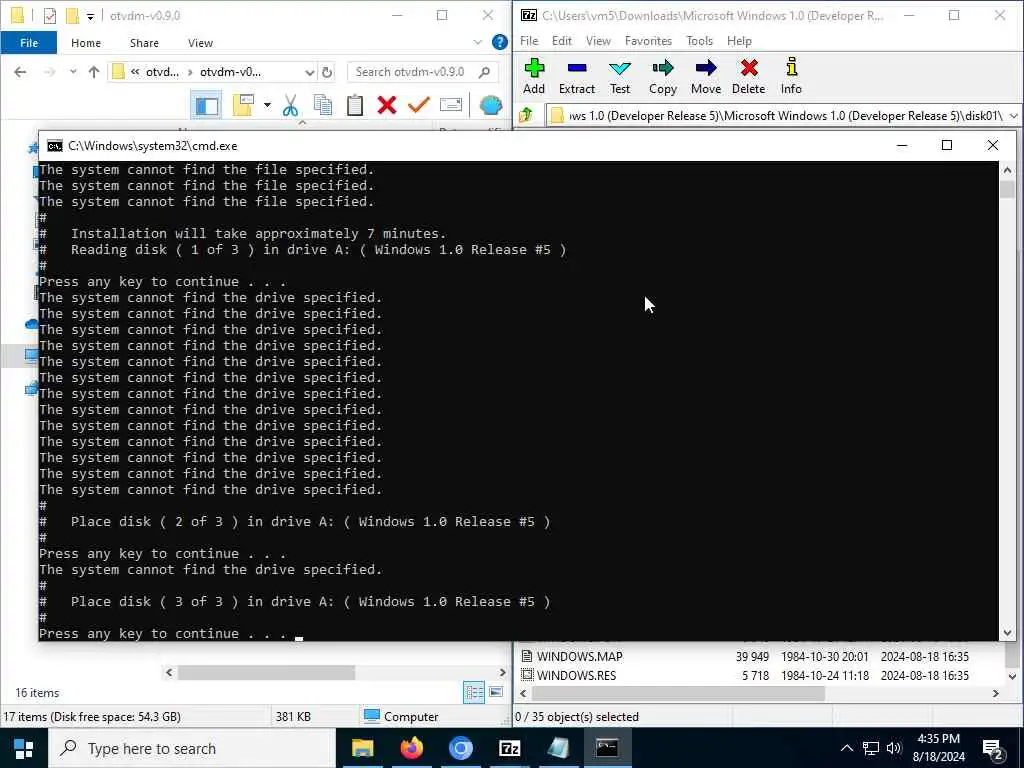Screen dimensions: 1024x768
Task: Toggle the navigation pane icon in Explorer toolbar
Action: (x=207, y=105)
